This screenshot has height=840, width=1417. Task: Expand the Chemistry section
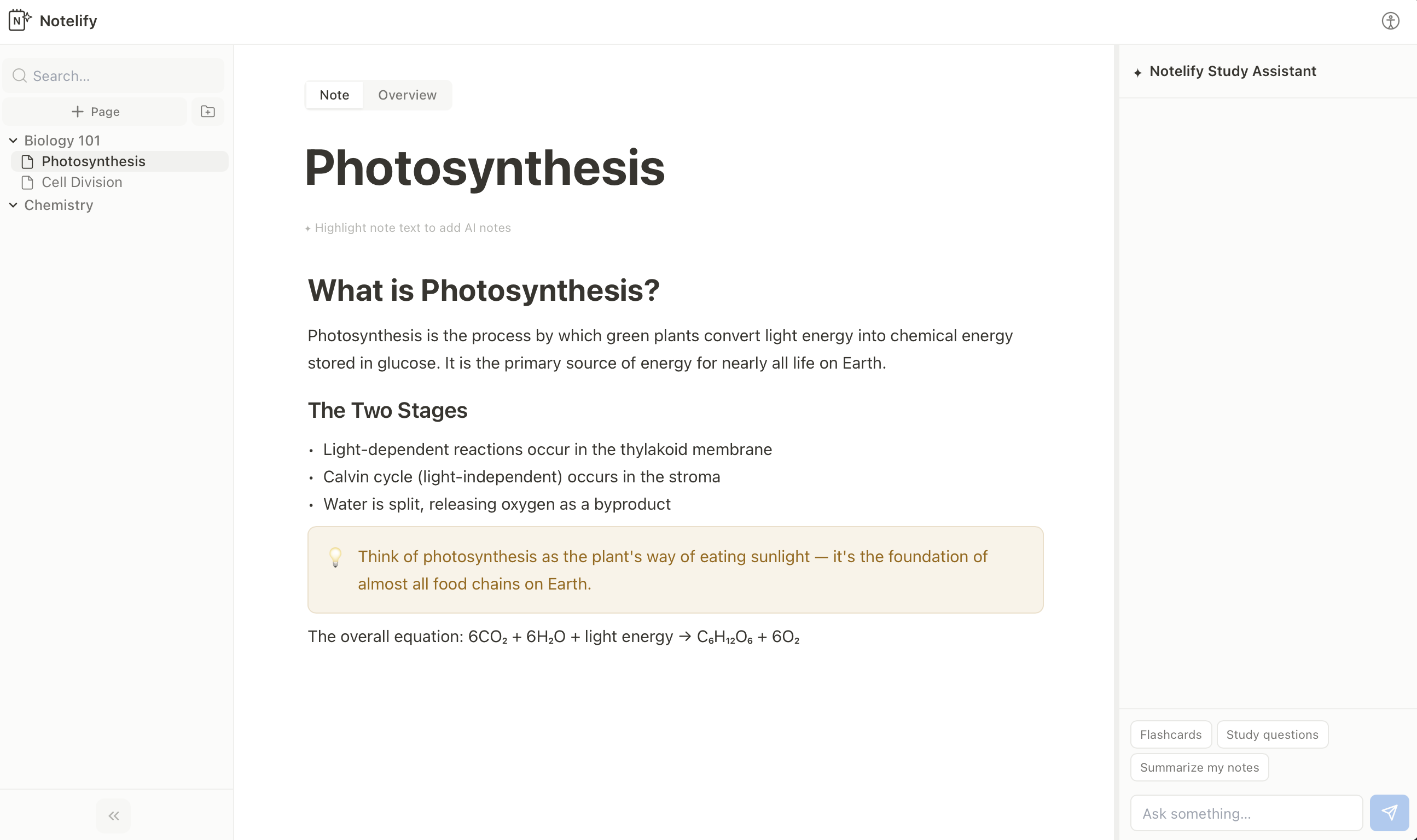pos(13,205)
